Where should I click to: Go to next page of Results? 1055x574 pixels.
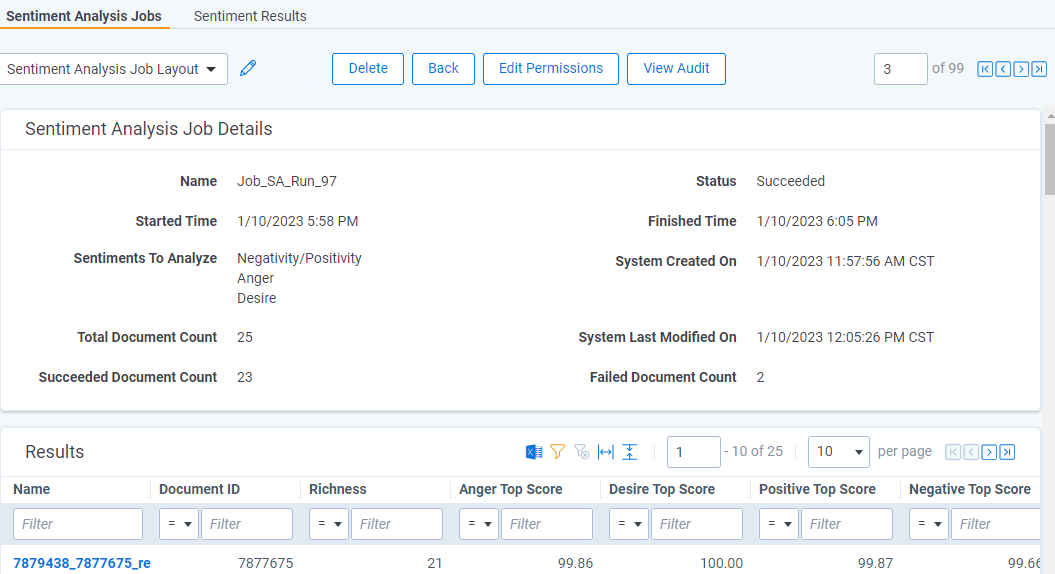coord(989,452)
